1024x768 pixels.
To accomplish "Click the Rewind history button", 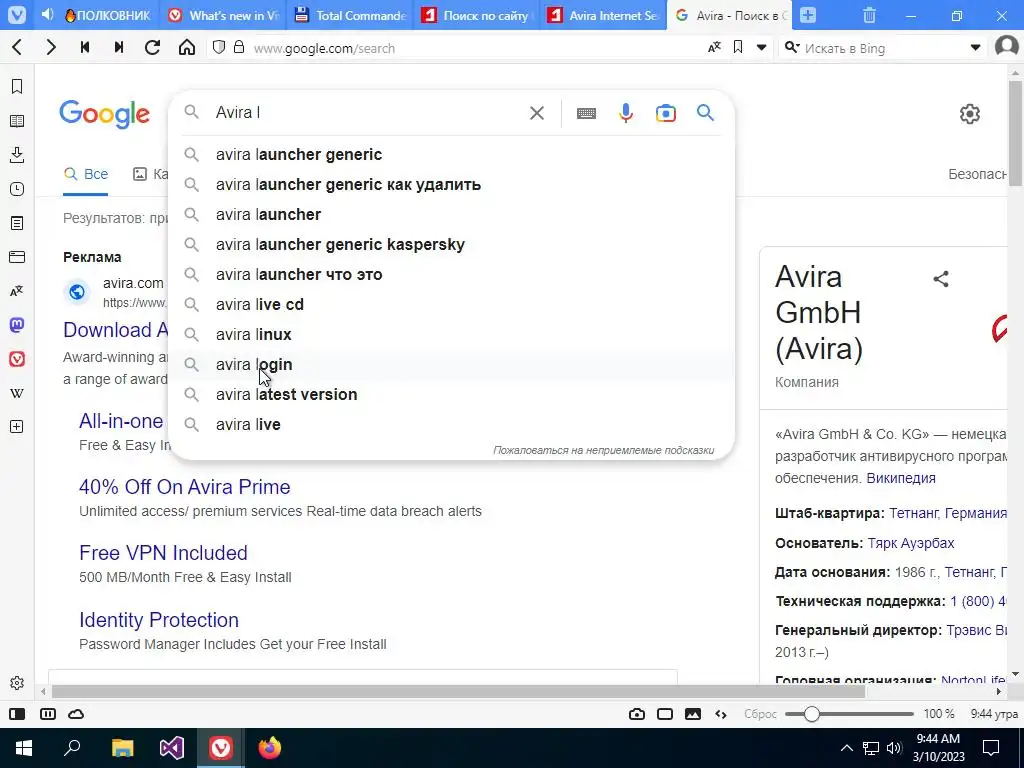I will click(85, 47).
